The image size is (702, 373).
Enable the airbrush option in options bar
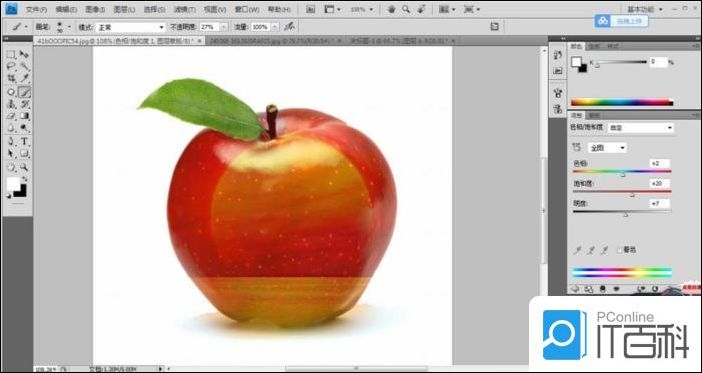(x=290, y=26)
